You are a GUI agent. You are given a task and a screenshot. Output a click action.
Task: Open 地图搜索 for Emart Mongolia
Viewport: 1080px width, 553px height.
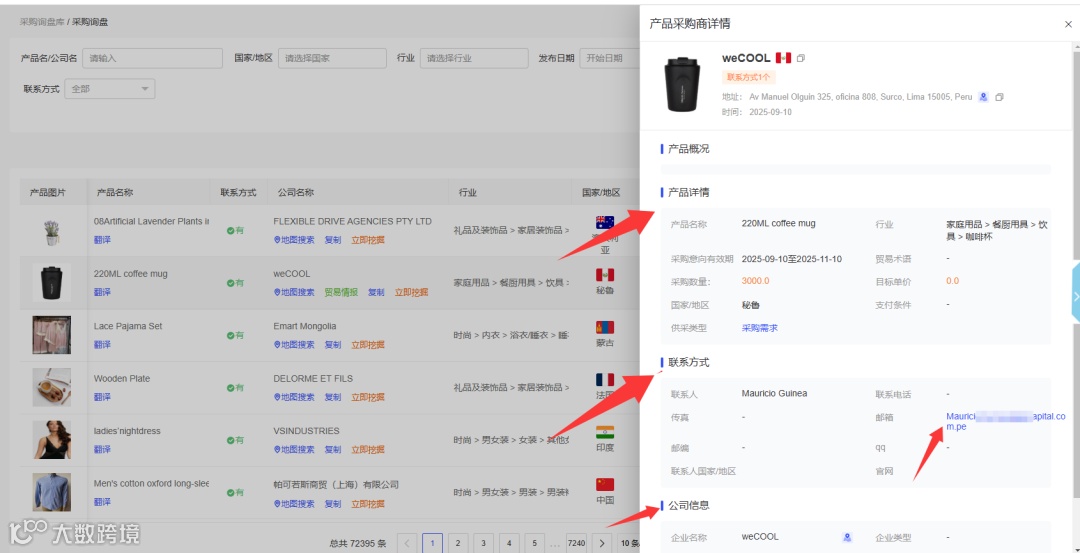pos(294,344)
